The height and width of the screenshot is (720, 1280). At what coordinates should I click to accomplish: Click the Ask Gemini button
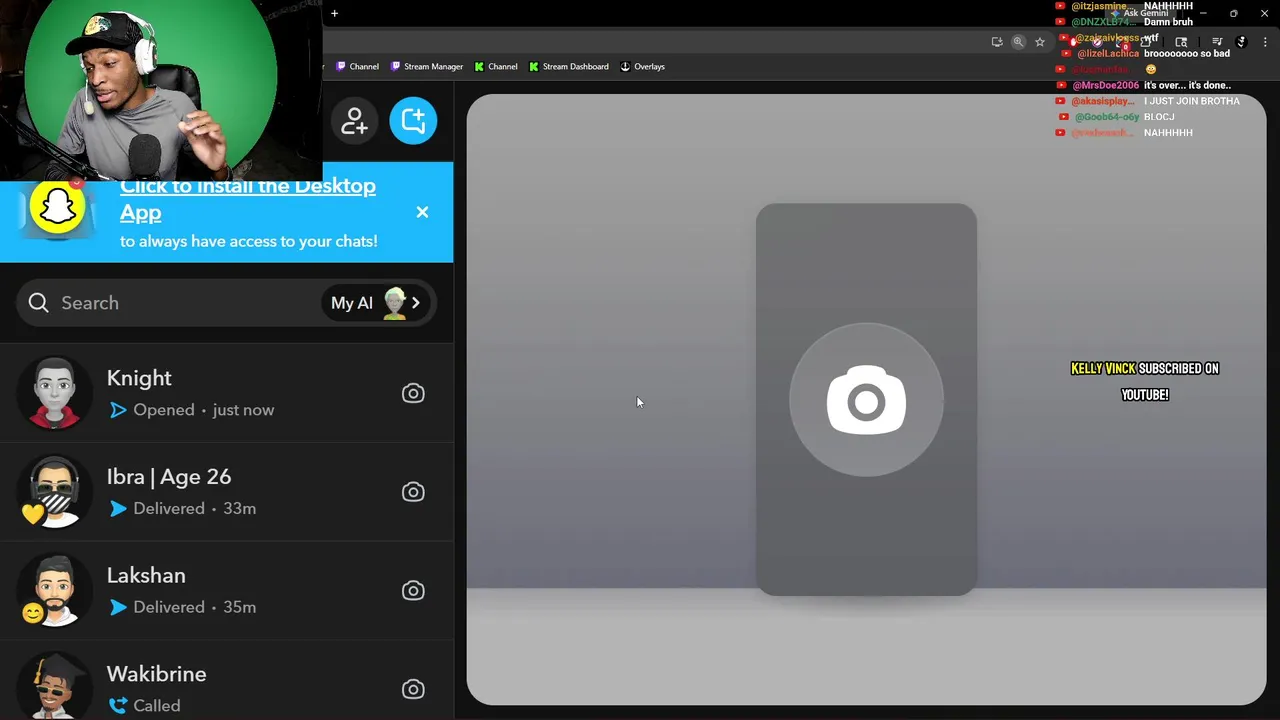click(x=1139, y=13)
